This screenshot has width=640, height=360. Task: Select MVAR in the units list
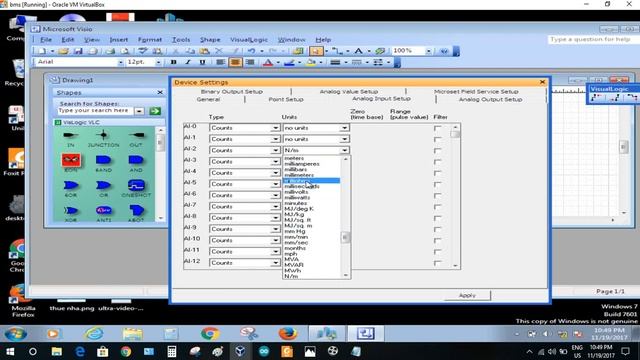pos(293,265)
